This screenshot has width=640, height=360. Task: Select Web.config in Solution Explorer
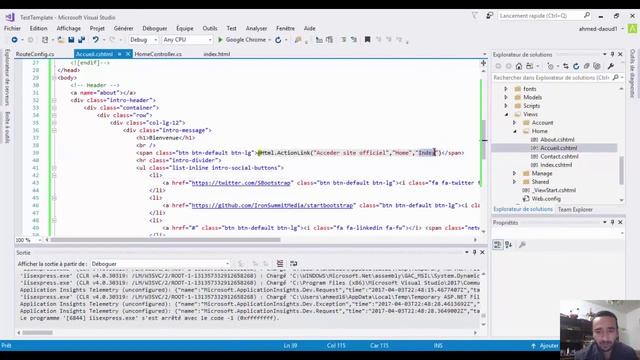point(546,199)
